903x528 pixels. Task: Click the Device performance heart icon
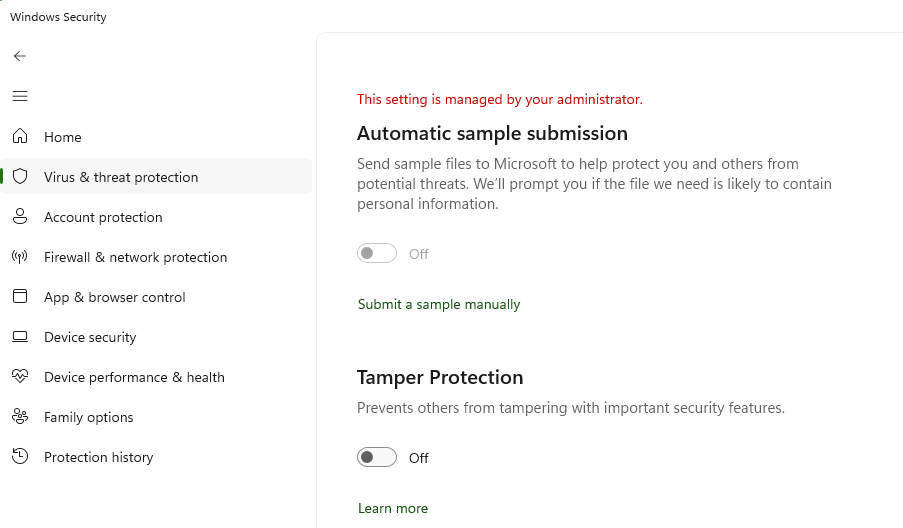coord(20,377)
